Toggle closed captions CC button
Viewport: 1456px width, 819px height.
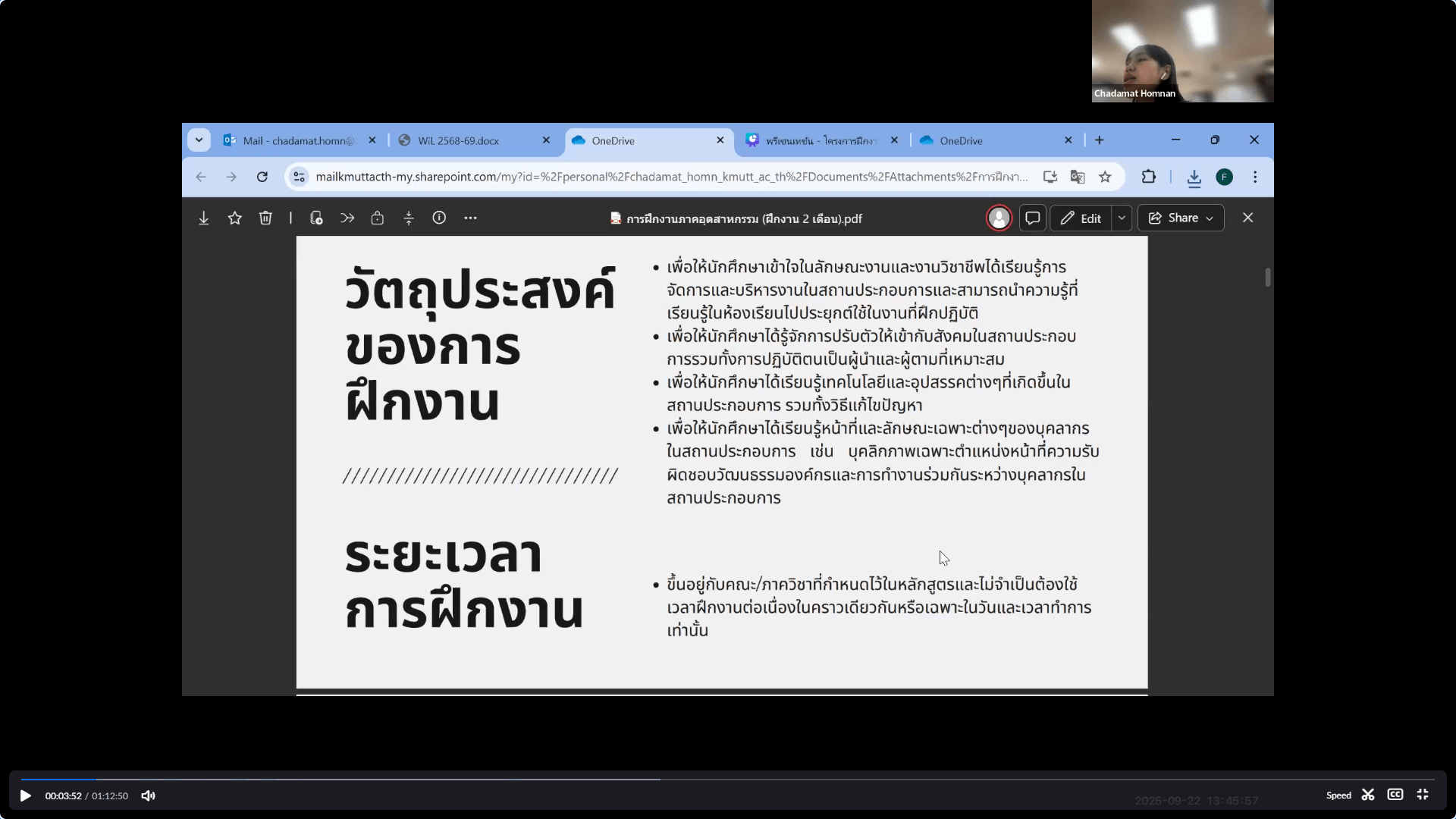tap(1395, 795)
